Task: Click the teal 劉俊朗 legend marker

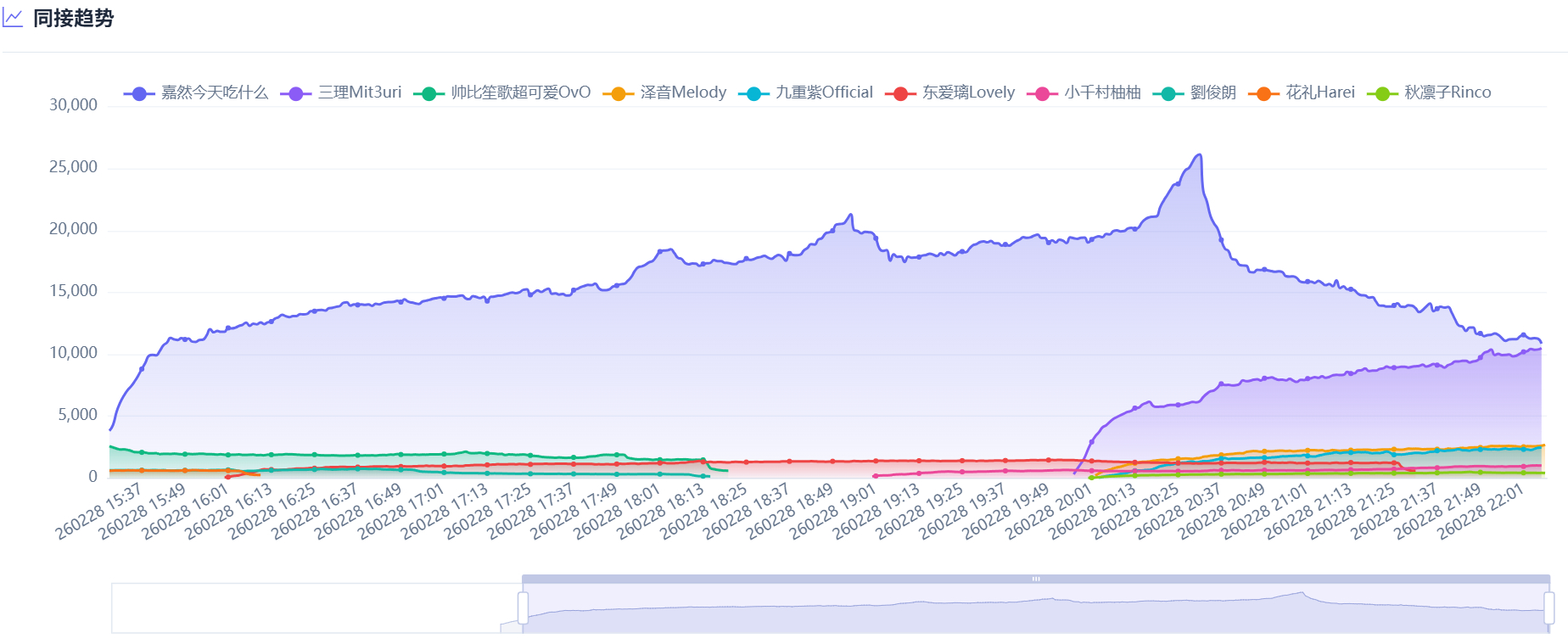Action: click(1168, 93)
